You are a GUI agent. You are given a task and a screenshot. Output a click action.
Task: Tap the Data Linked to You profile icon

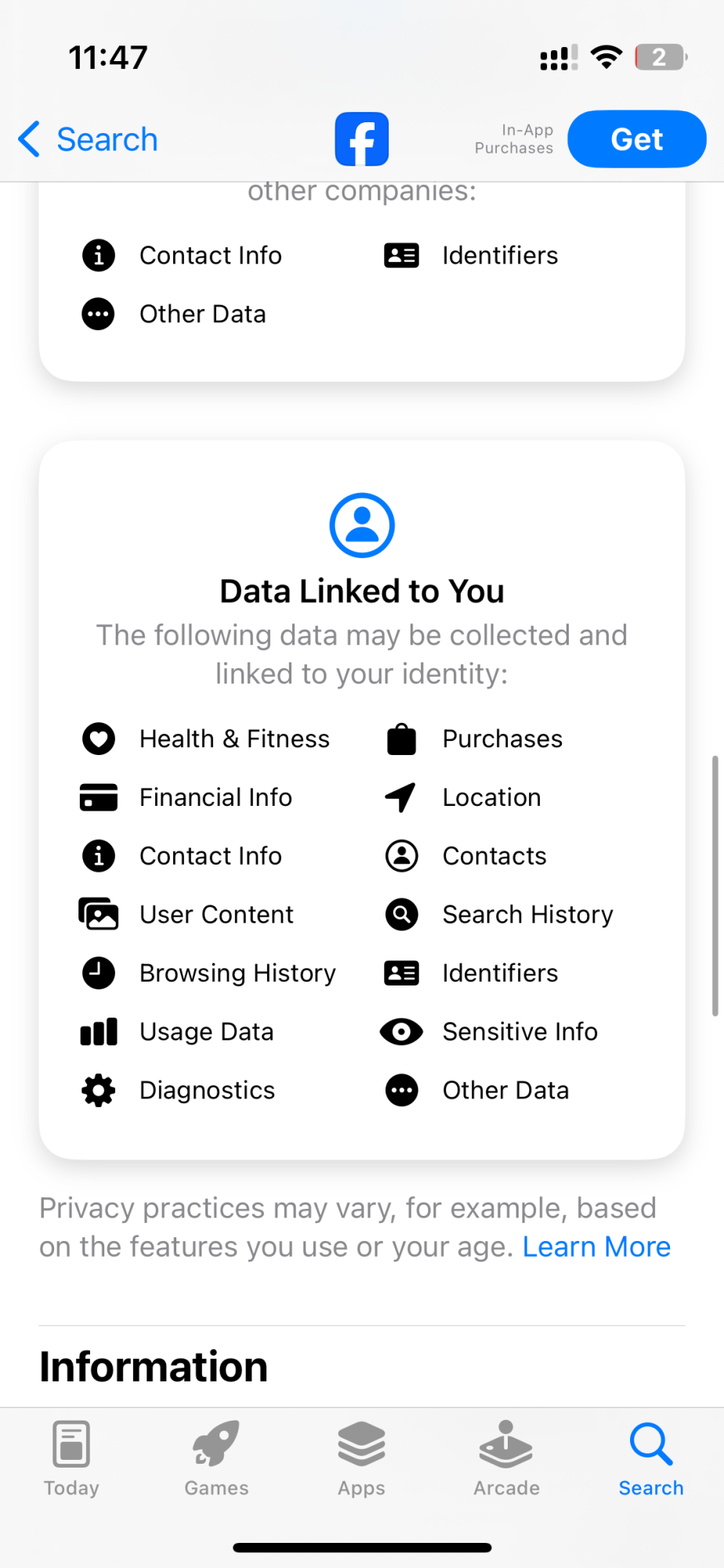pos(362,525)
